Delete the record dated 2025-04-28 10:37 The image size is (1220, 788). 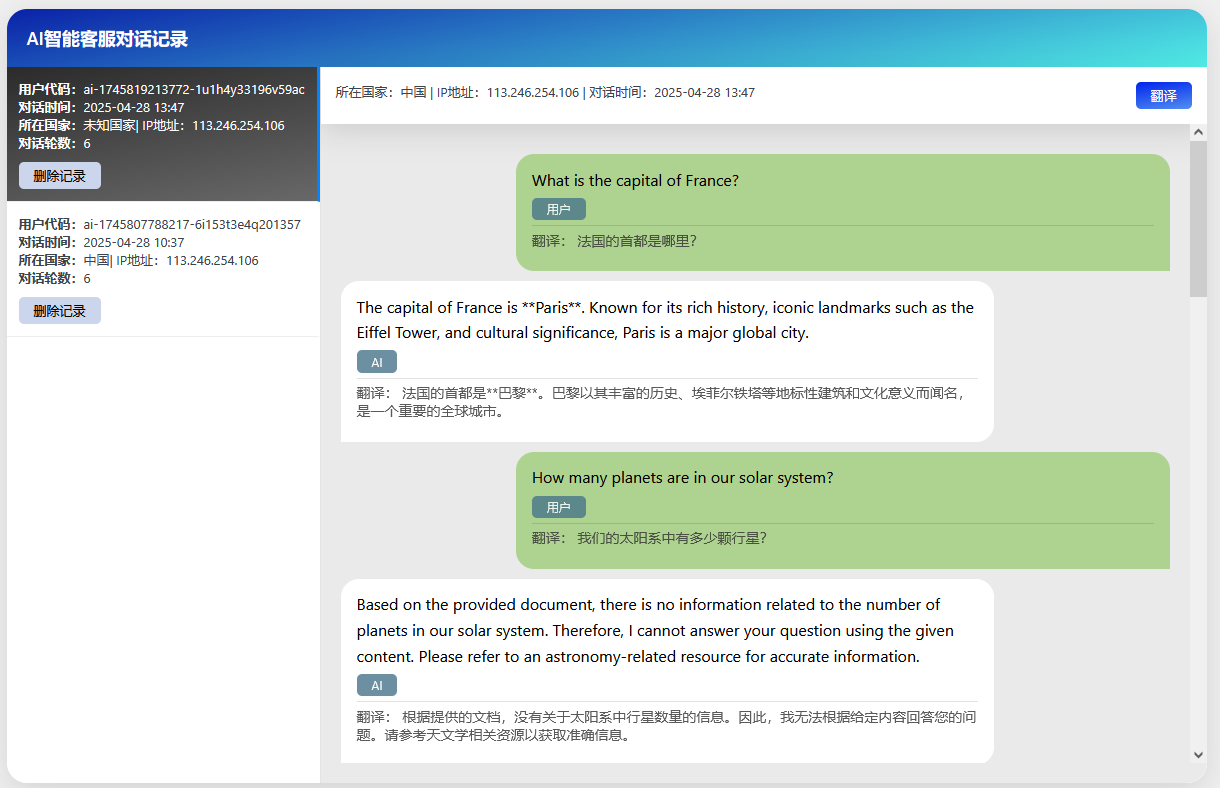coord(59,311)
